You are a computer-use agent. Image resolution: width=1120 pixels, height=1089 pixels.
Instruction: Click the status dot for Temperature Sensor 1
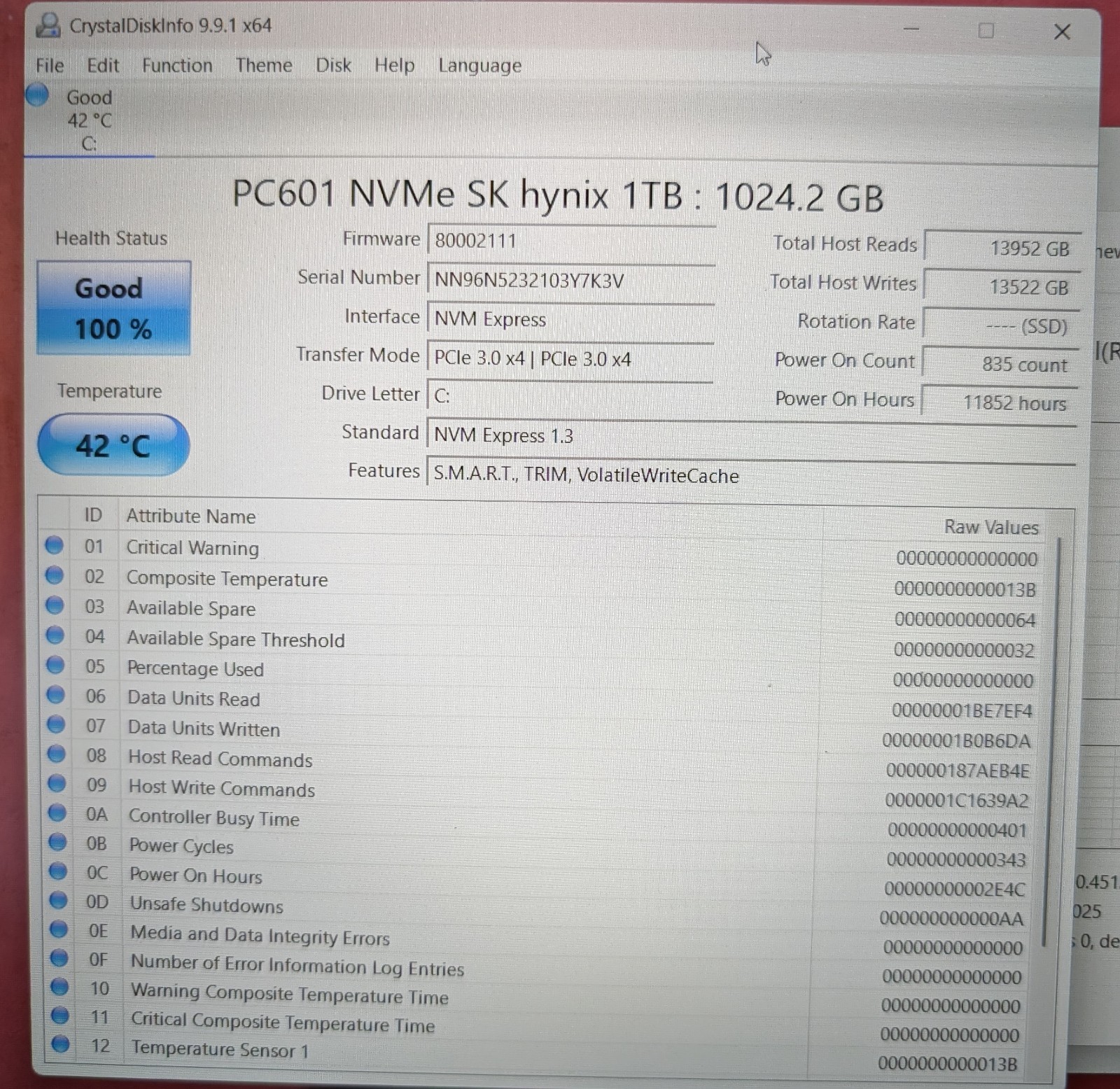[61, 1044]
